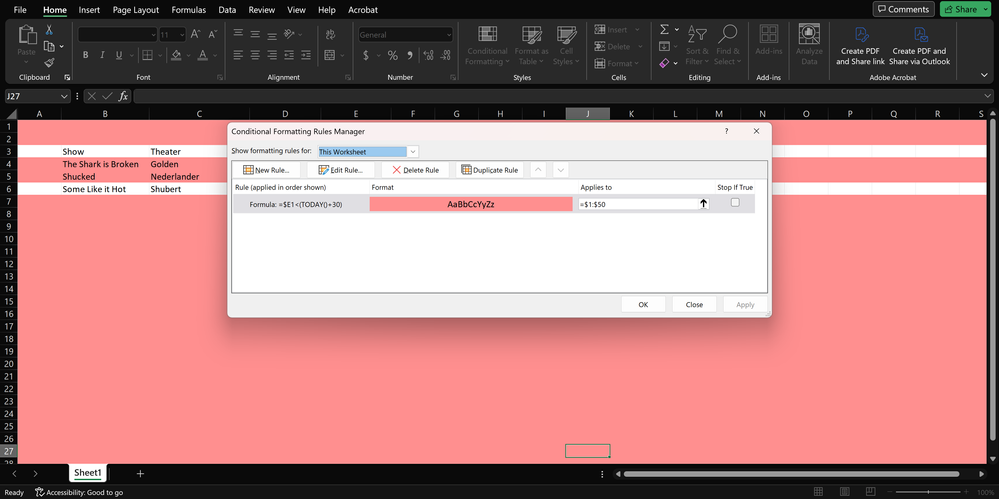Click the green Share button
The image size is (999, 499).
pyautogui.click(x=966, y=10)
